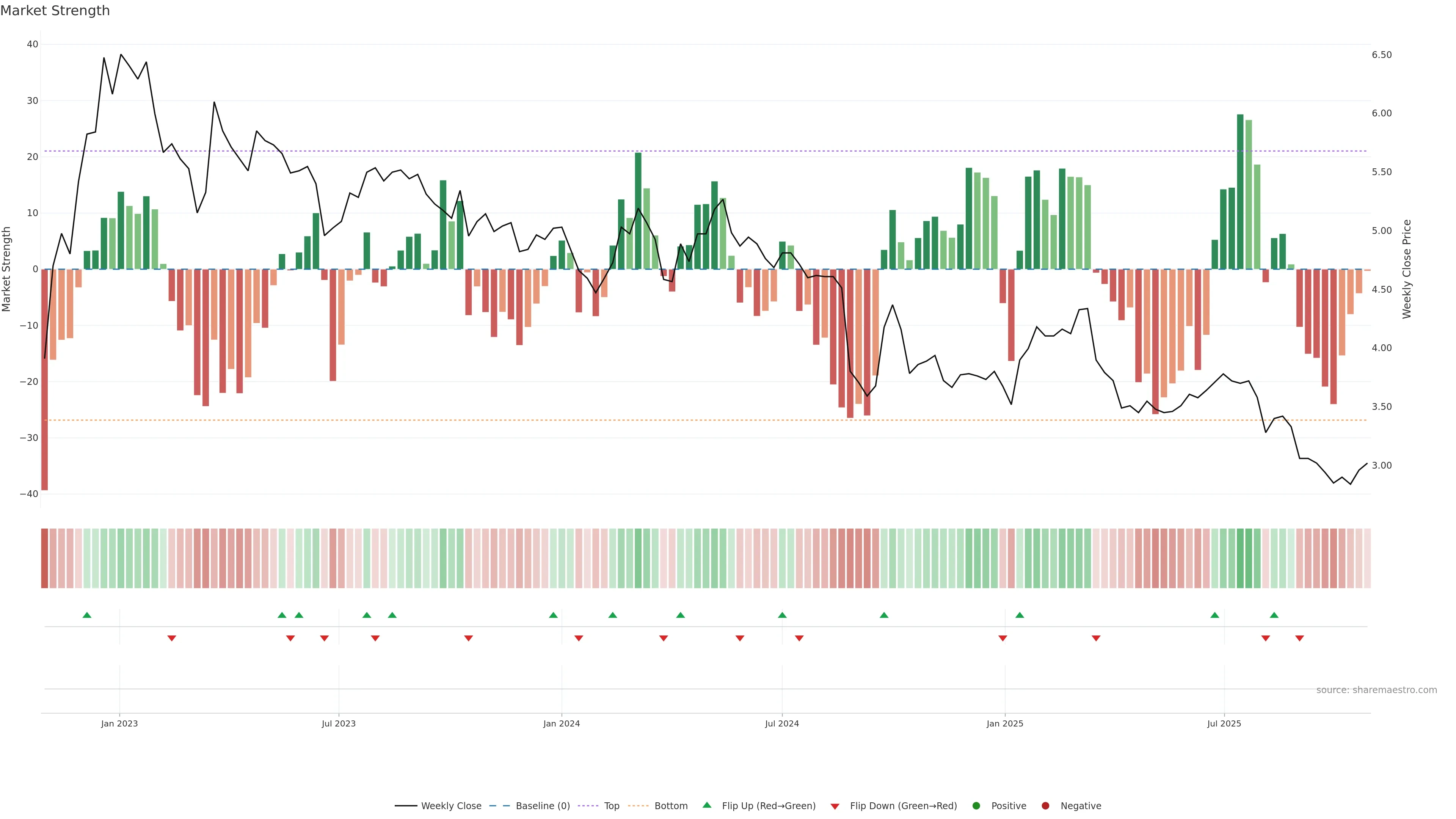This screenshot has width=1456, height=819.
Task: Click the flip-up marker just after Jan 2025
Action: click(1020, 615)
